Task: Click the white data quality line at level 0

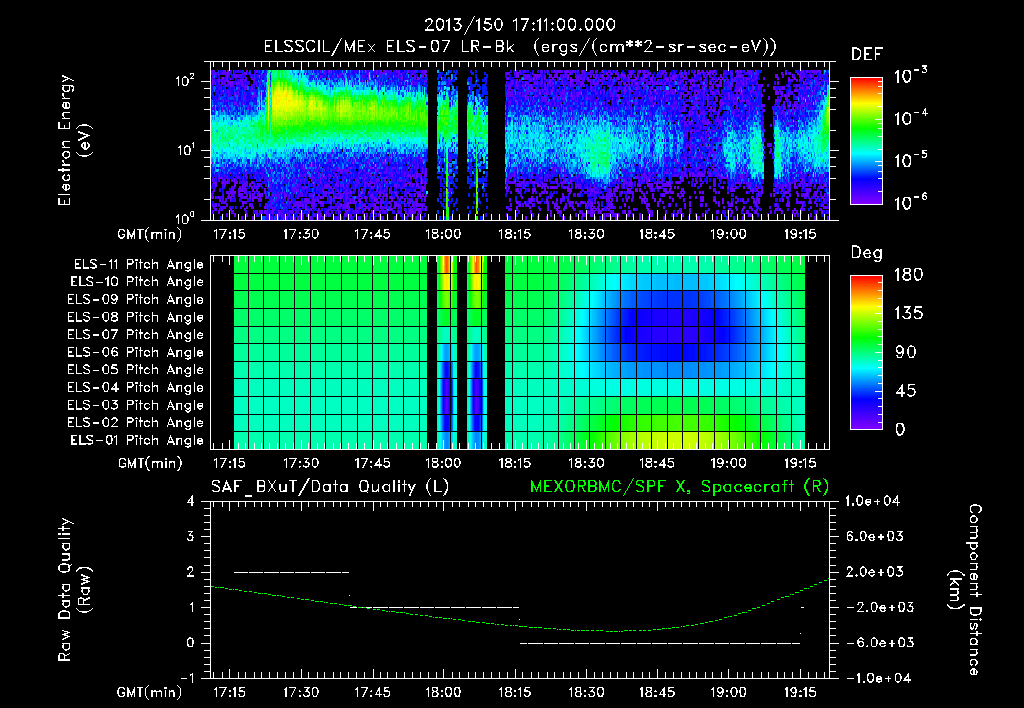Action: pos(660,643)
